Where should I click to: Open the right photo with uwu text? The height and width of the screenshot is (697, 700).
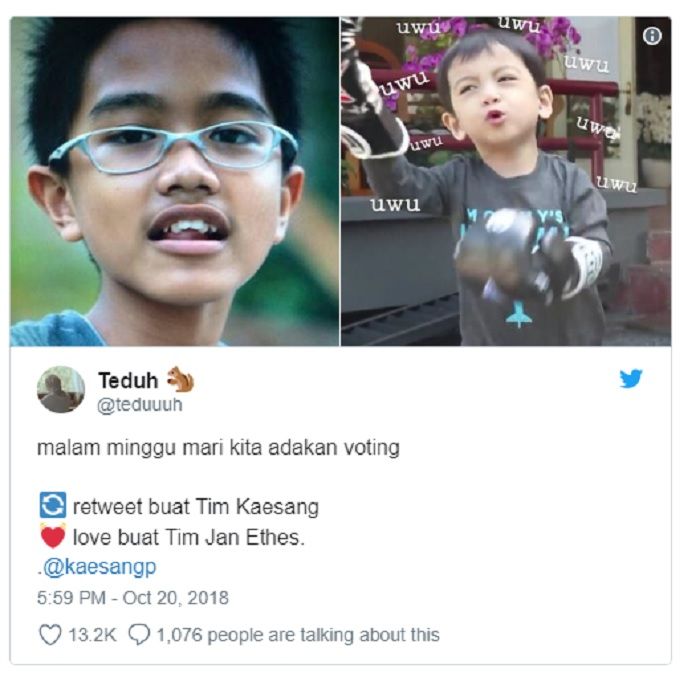click(506, 181)
